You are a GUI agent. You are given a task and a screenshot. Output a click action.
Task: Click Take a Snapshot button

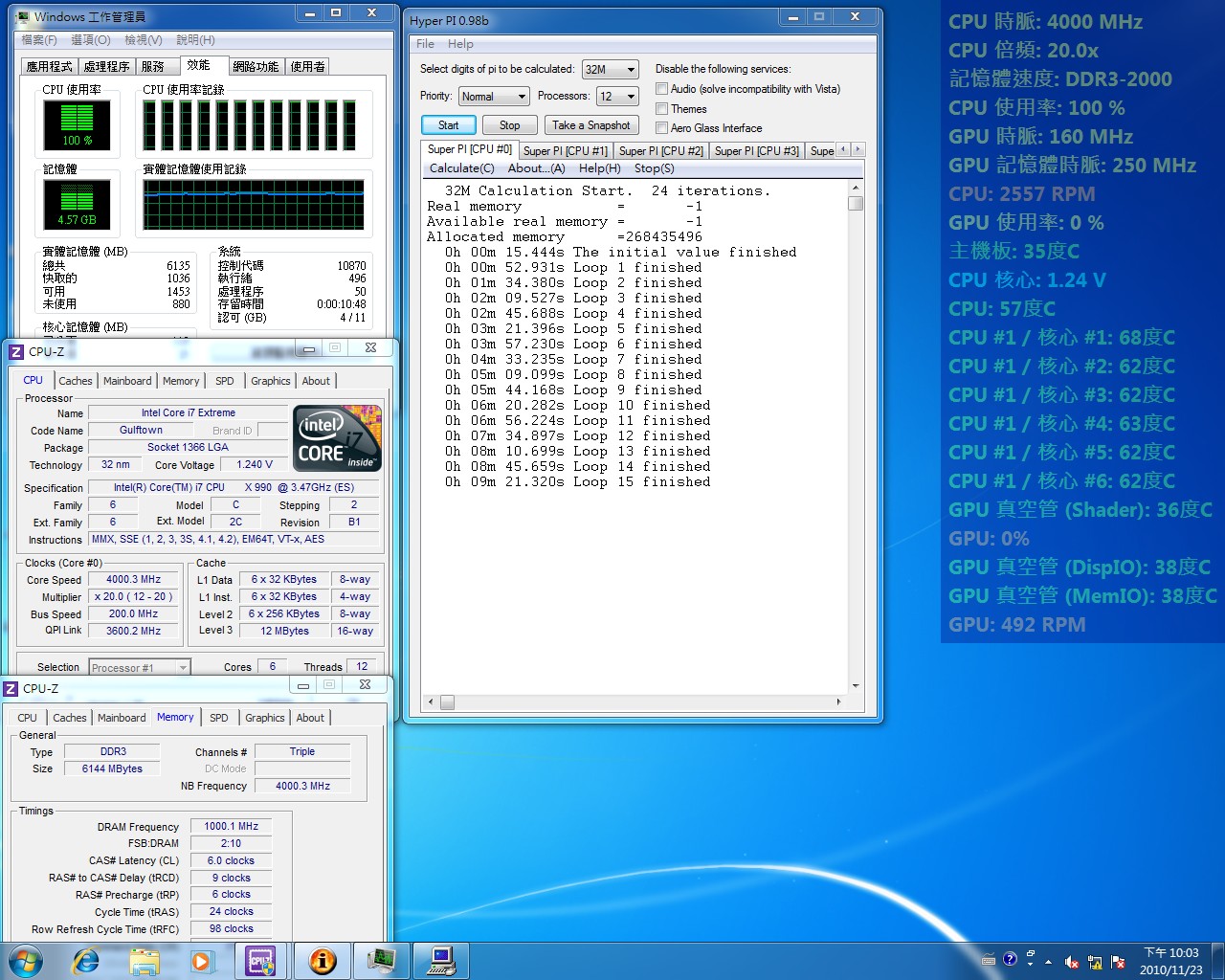point(591,125)
